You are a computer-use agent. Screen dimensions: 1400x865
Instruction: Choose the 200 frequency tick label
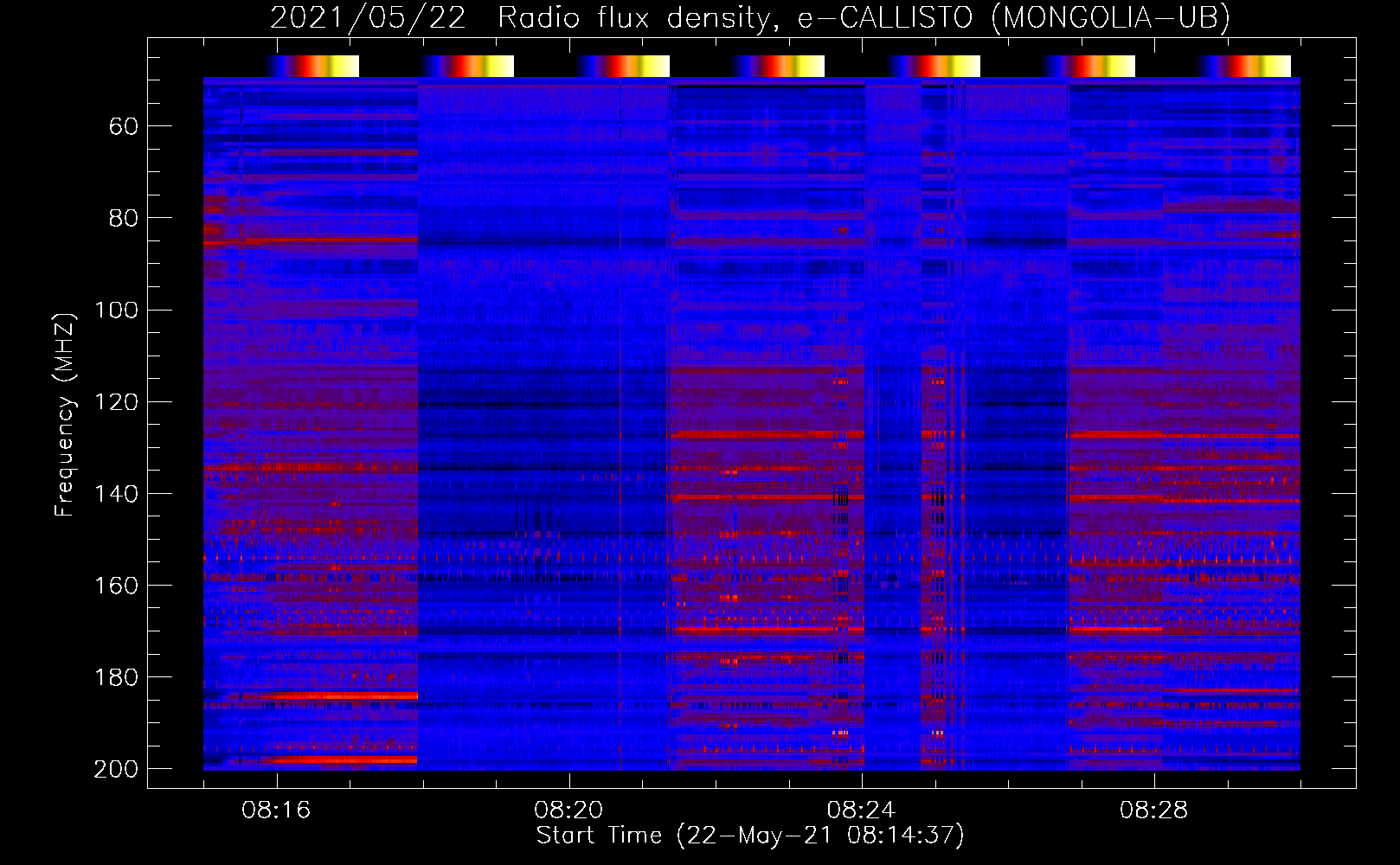(116, 769)
